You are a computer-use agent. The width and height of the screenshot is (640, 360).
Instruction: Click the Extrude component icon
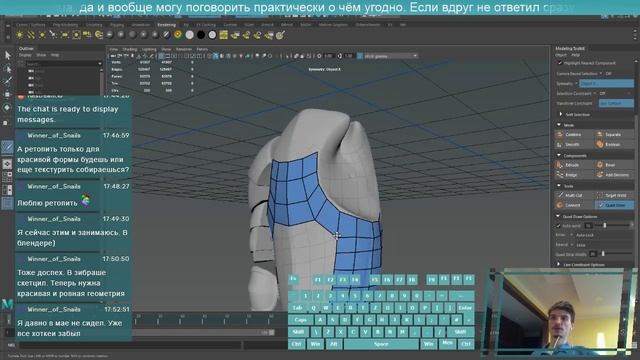[559, 165]
